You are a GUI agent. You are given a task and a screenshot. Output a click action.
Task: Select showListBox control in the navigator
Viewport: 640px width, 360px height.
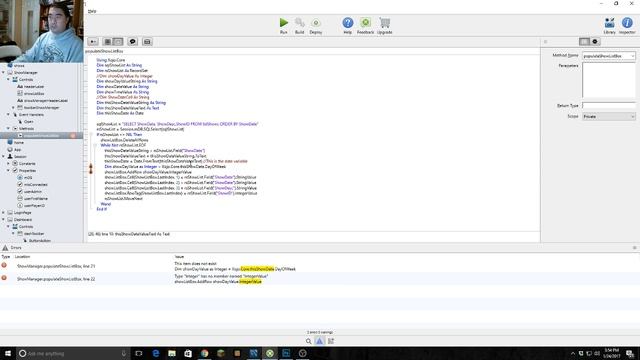(x=34, y=93)
